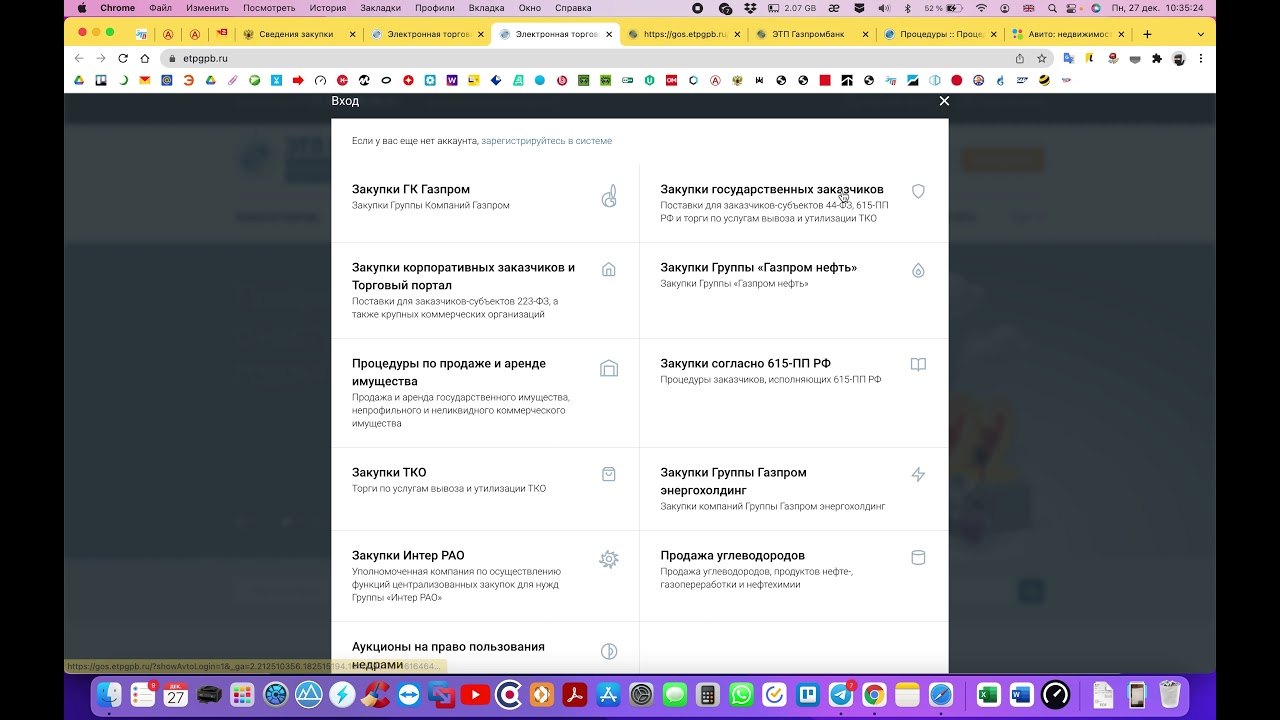This screenshot has height=720, width=1280.
Task: Click the gear icon for Закупки Интер РАО
Action: click(609, 559)
